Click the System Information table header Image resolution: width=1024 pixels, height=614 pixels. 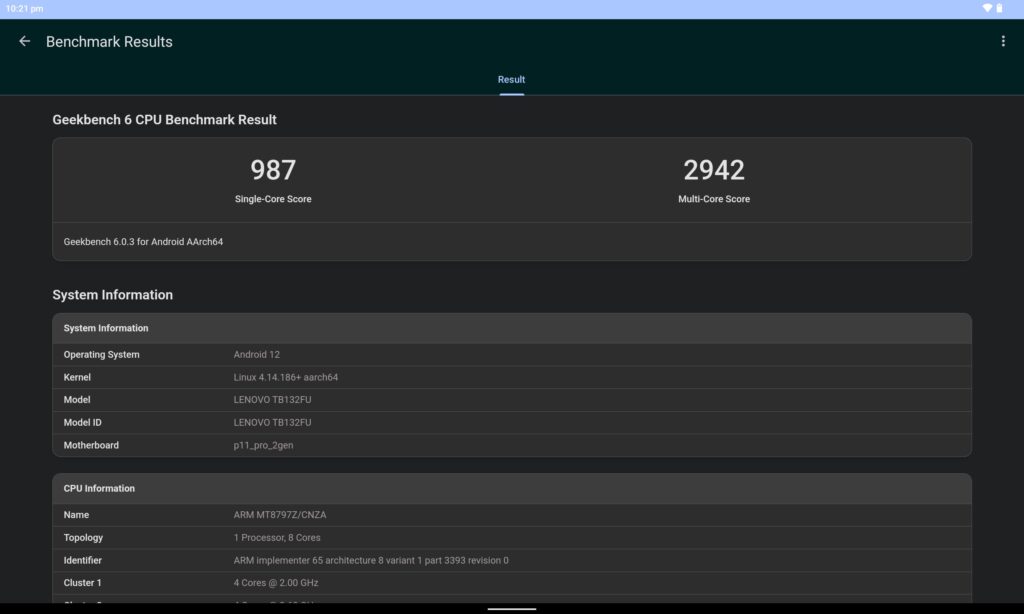pos(512,329)
